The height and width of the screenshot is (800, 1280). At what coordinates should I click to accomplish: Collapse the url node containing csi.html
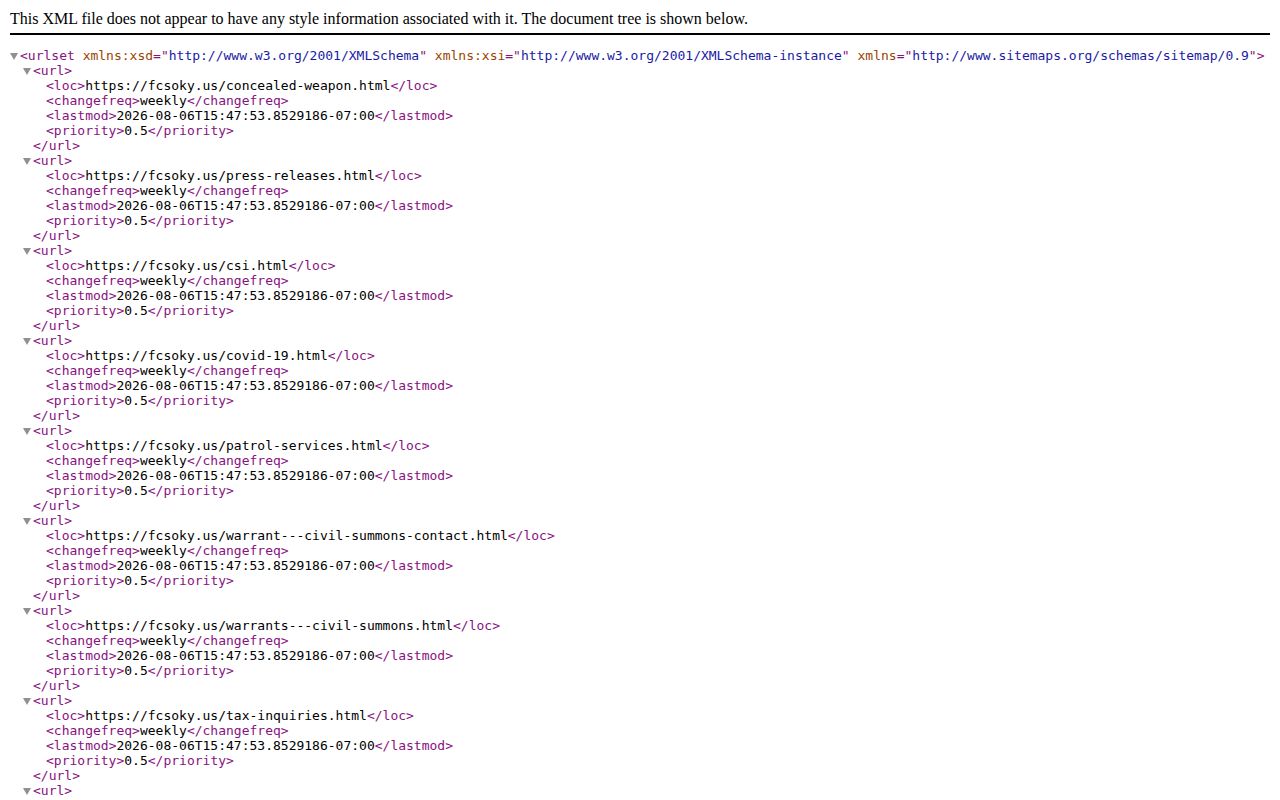27,251
